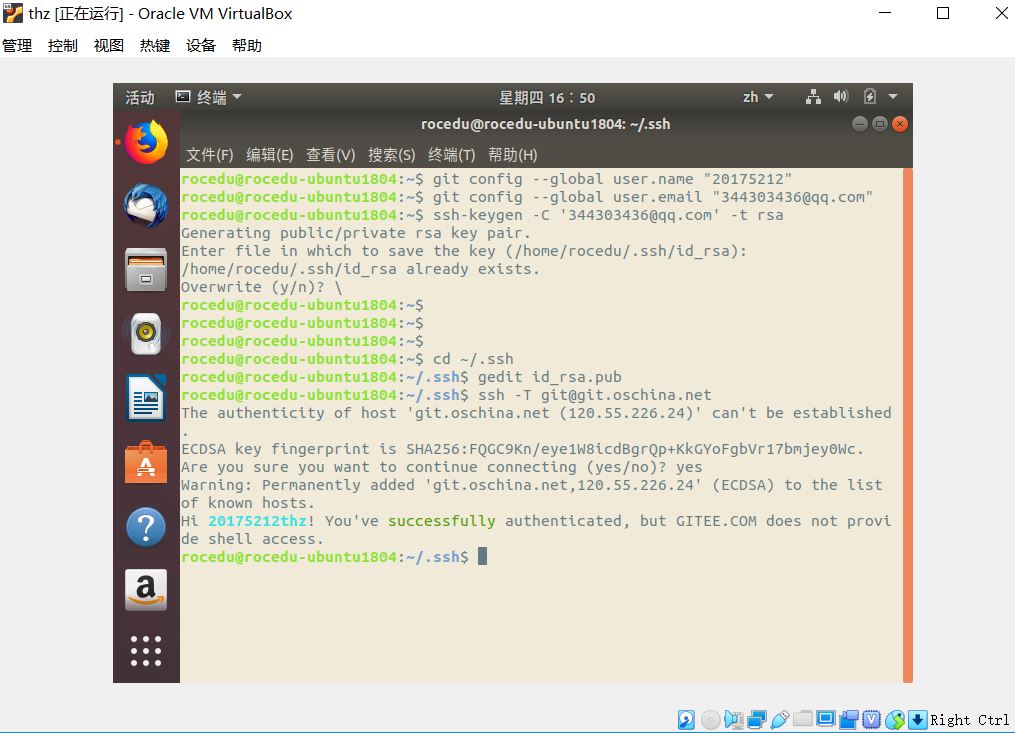Open the 视图 menu in VirtualBox
This screenshot has width=1015, height=733.
tap(109, 45)
